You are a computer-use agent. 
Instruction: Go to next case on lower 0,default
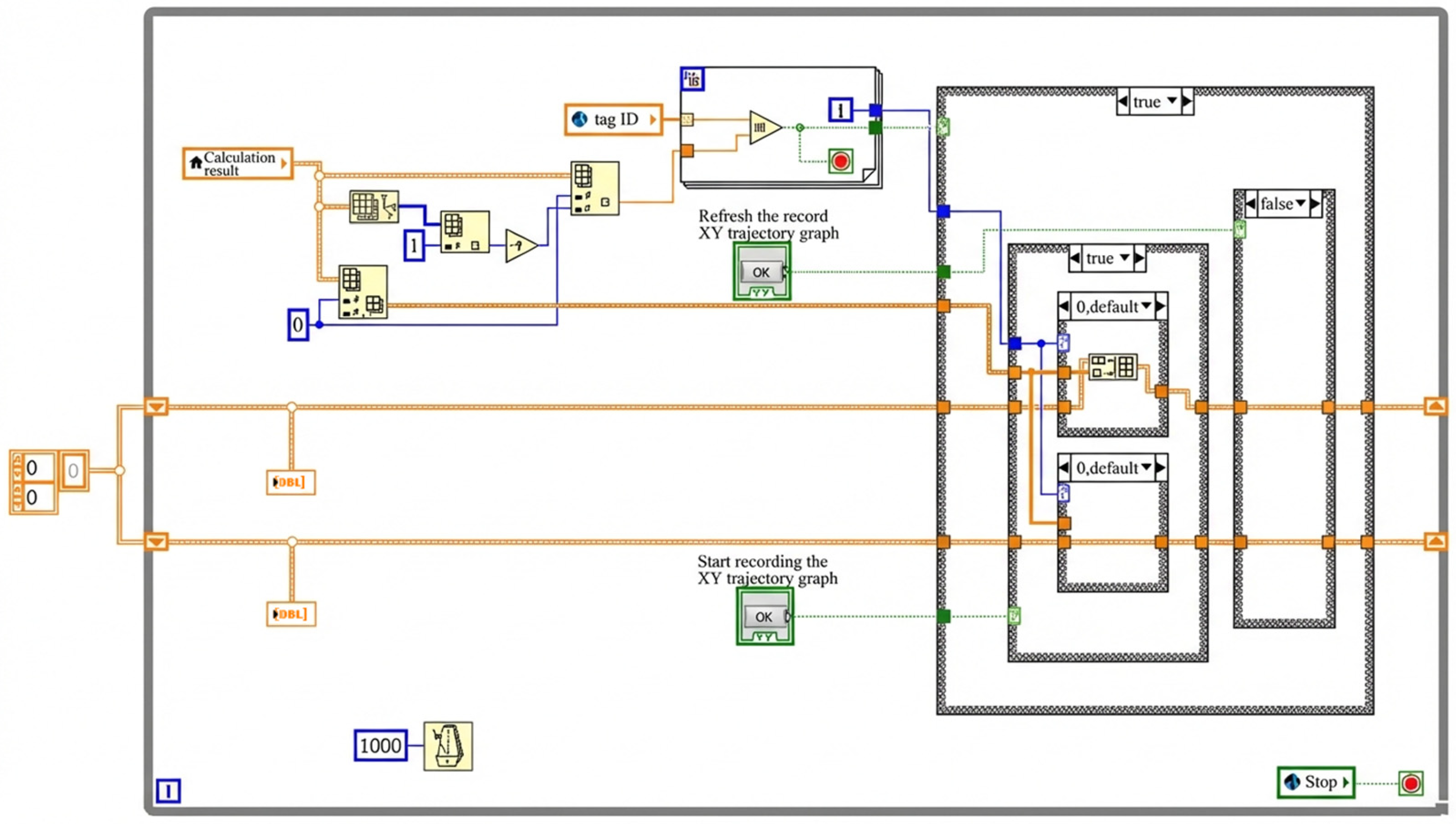coord(1161,468)
